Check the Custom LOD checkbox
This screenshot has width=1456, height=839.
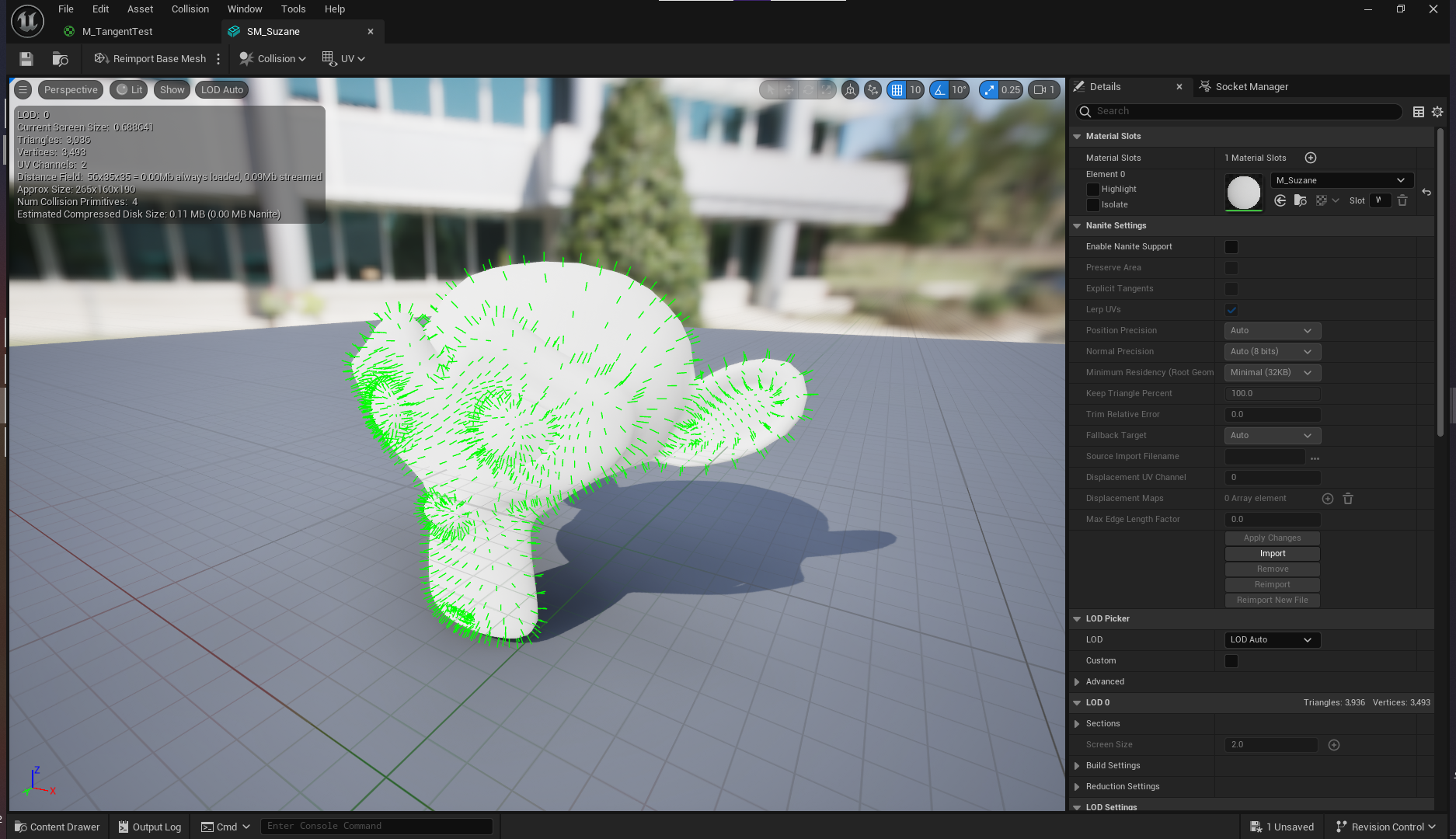coord(1231,661)
